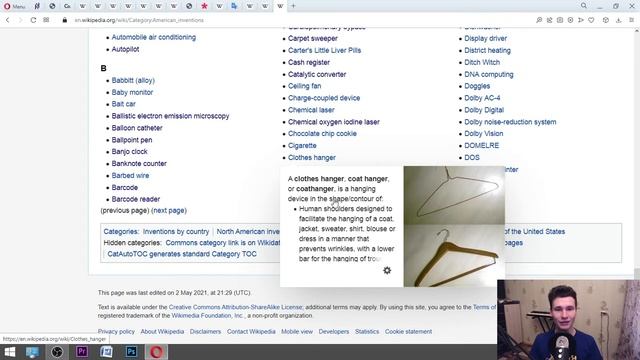Open the Mobile view footer link
This screenshot has width=640, height=360.
297,331
